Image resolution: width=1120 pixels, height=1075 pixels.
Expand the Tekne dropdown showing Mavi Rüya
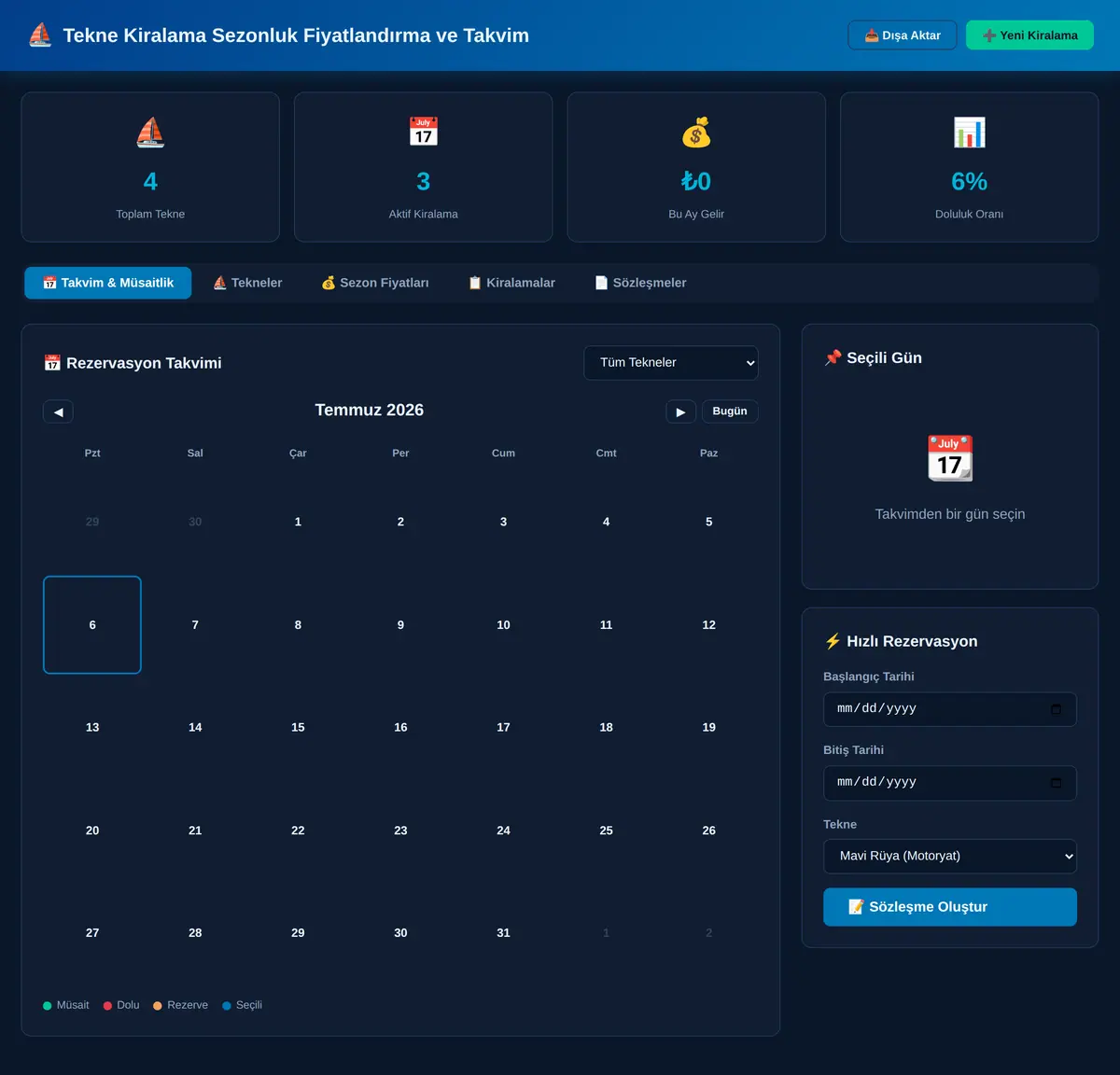pos(950,857)
